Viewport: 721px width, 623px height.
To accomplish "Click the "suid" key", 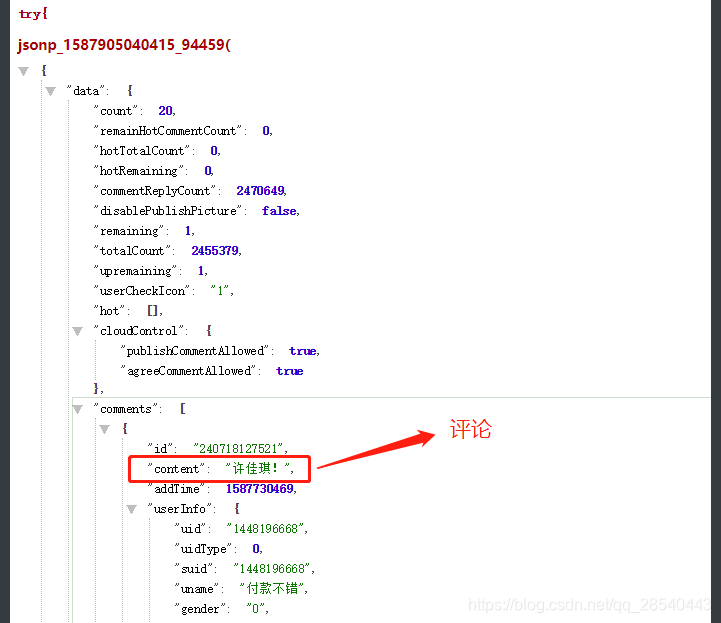I will click(194, 569).
